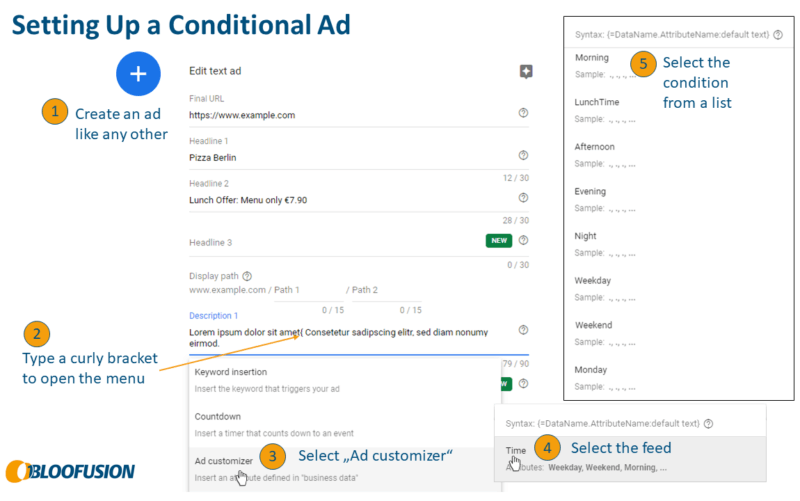Choose Ad customizer in the menu
The height and width of the screenshot is (501, 800).
tap(224, 461)
